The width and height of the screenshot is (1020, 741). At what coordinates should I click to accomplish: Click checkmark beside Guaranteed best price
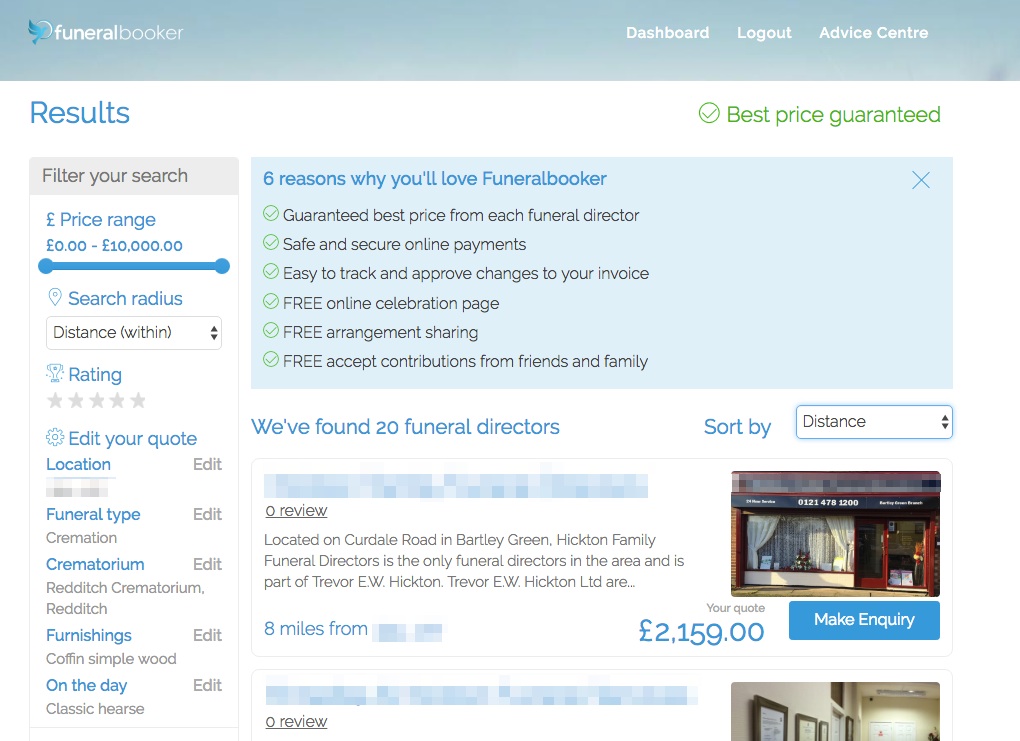click(x=271, y=213)
